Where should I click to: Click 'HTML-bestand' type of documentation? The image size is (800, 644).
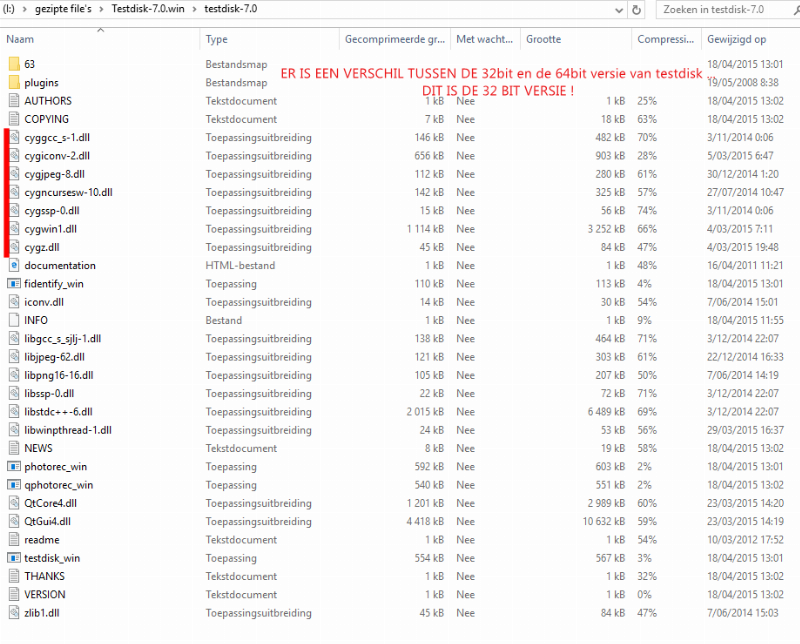[x=240, y=265]
